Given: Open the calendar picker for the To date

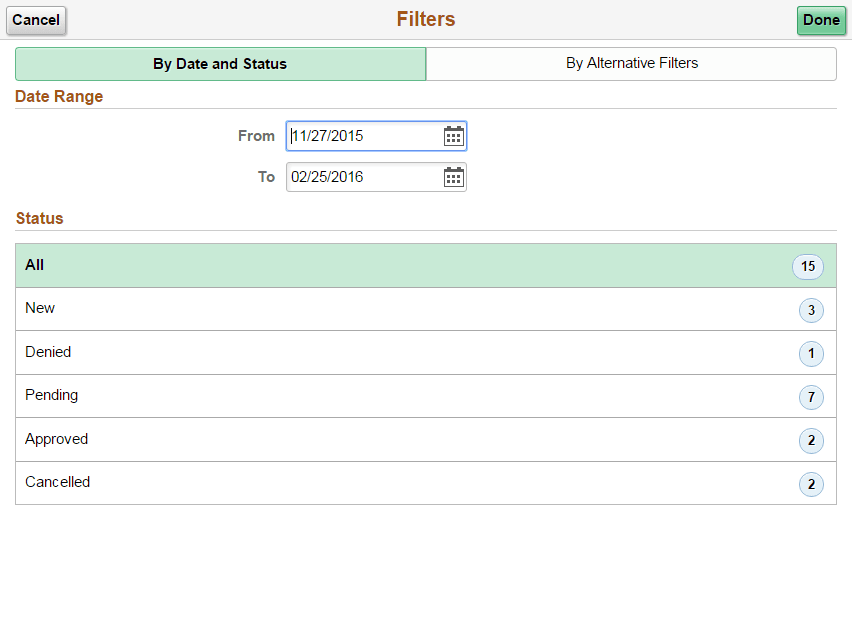Looking at the screenshot, I should pos(453,177).
